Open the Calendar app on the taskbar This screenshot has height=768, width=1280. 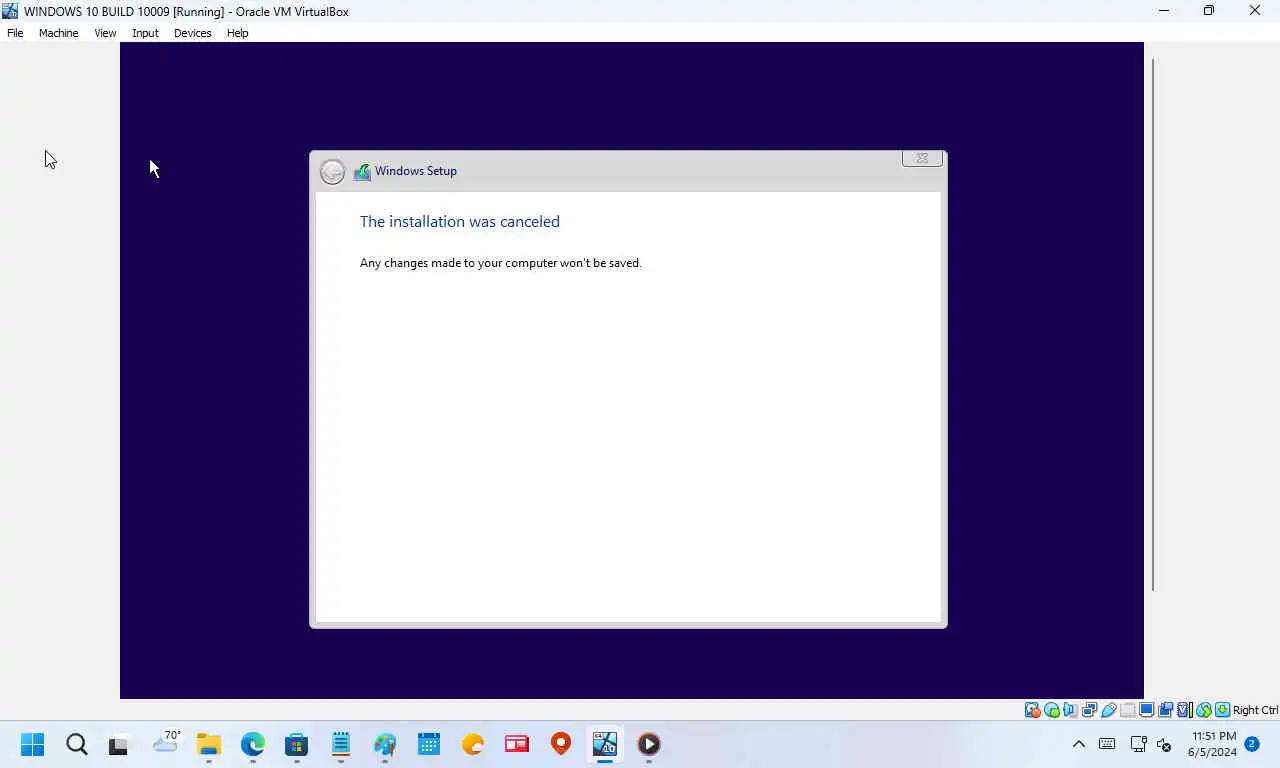tap(429, 744)
